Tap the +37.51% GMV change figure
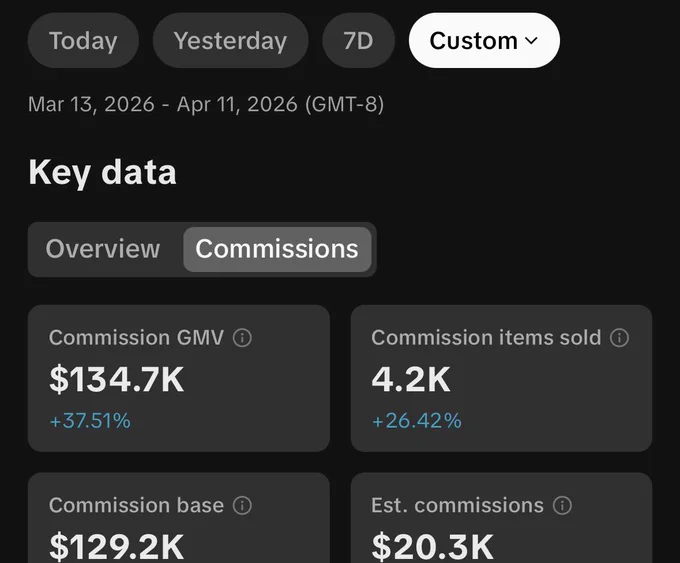 [90, 421]
